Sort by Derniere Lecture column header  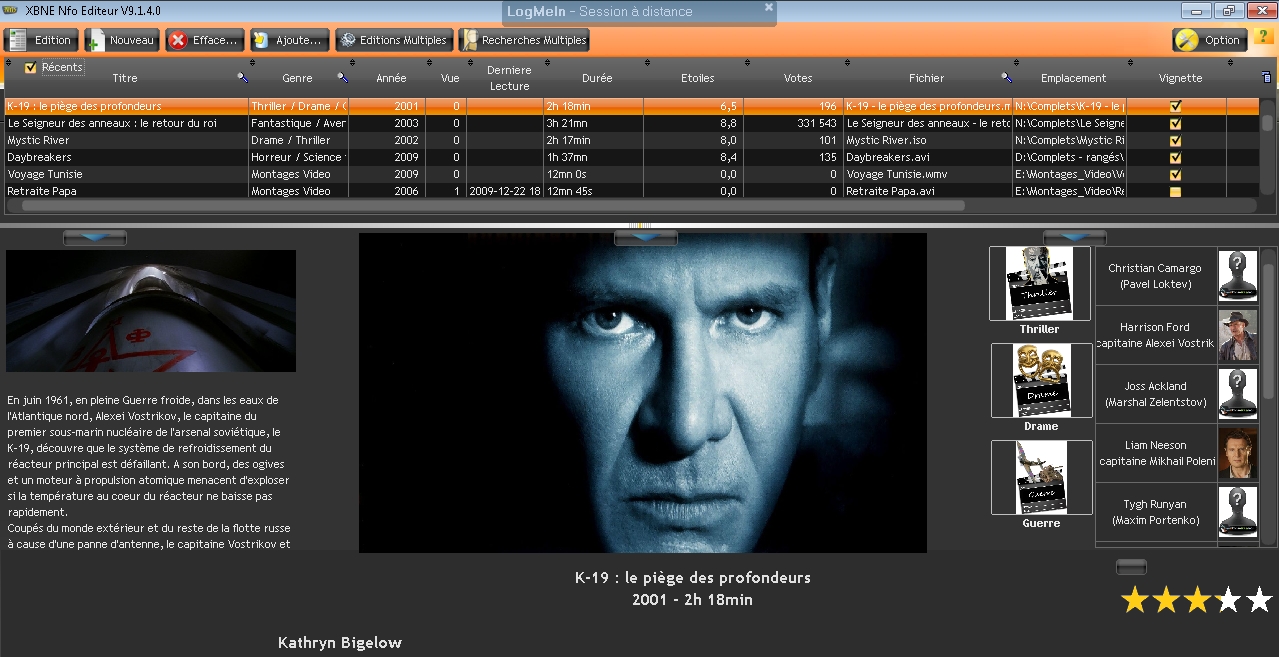[x=509, y=78]
